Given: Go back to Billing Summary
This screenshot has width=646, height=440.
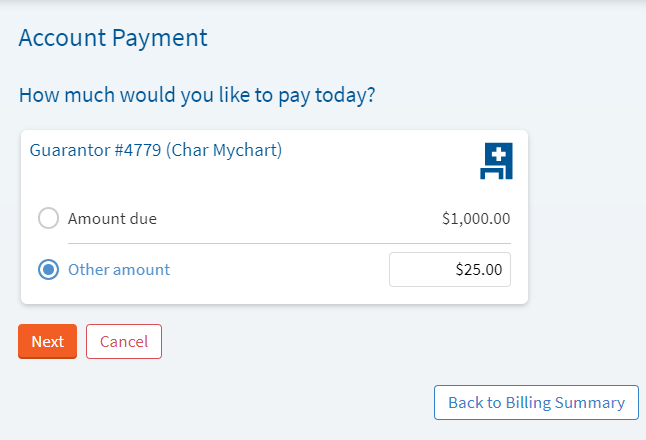Looking at the screenshot, I should [x=536, y=402].
